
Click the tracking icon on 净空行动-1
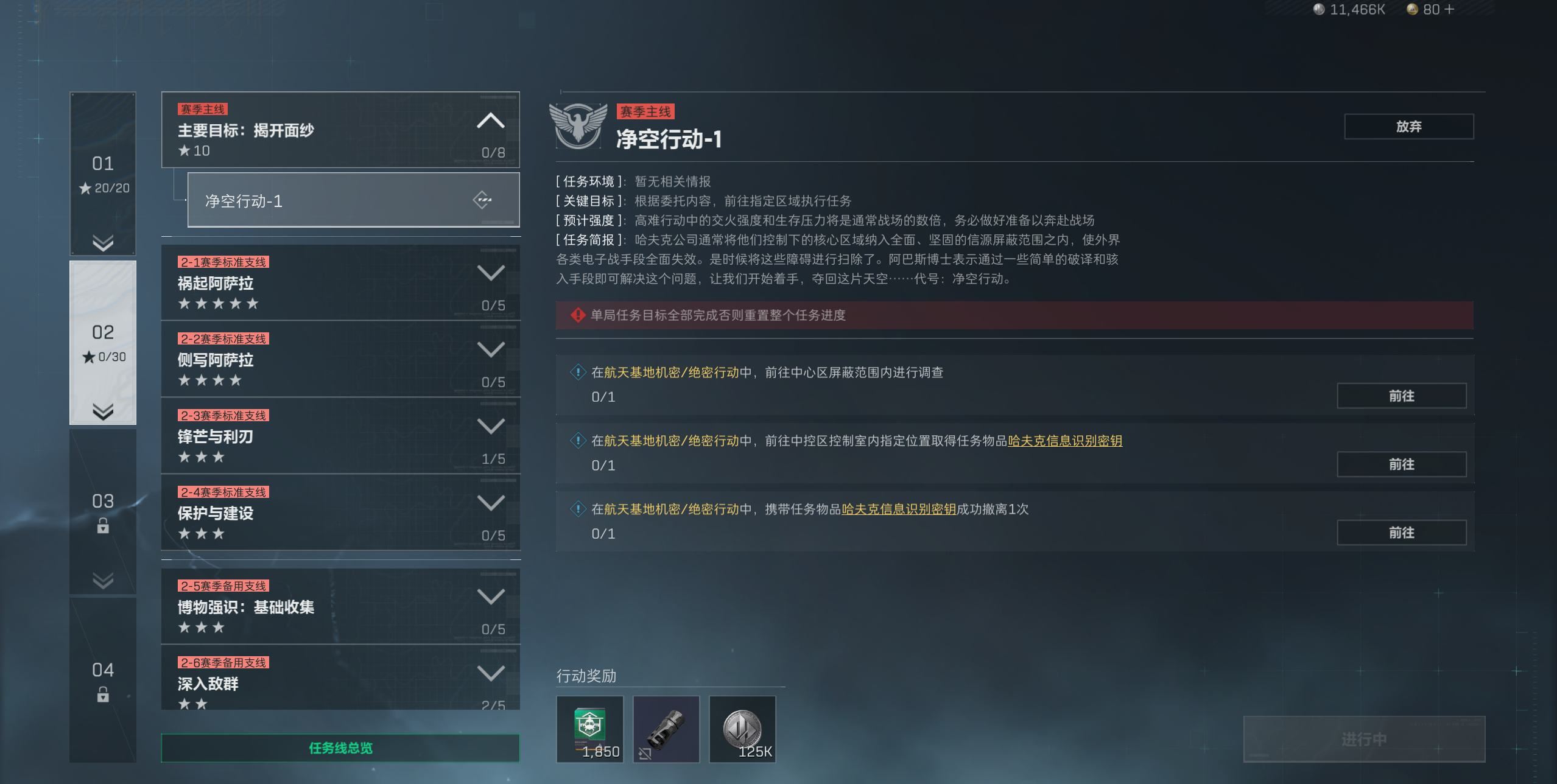pyautogui.click(x=482, y=200)
